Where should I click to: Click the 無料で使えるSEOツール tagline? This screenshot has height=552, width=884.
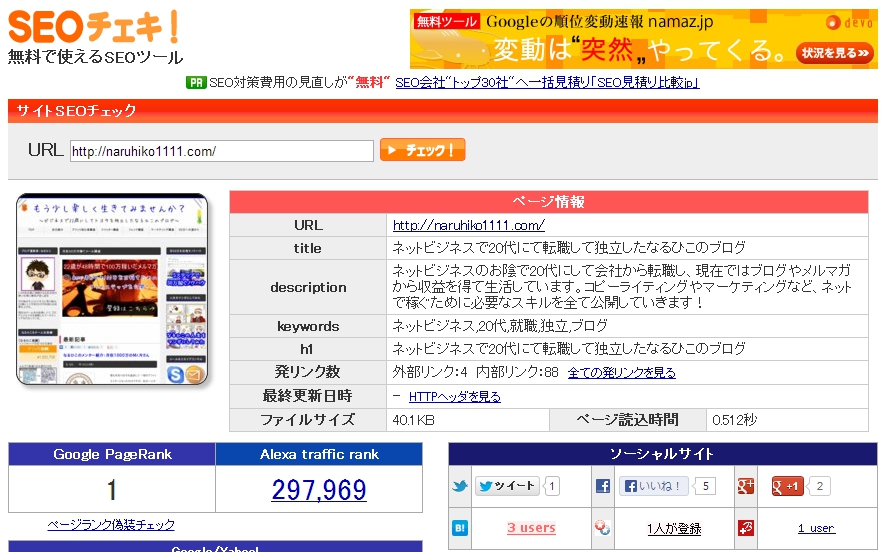[x=95, y=57]
